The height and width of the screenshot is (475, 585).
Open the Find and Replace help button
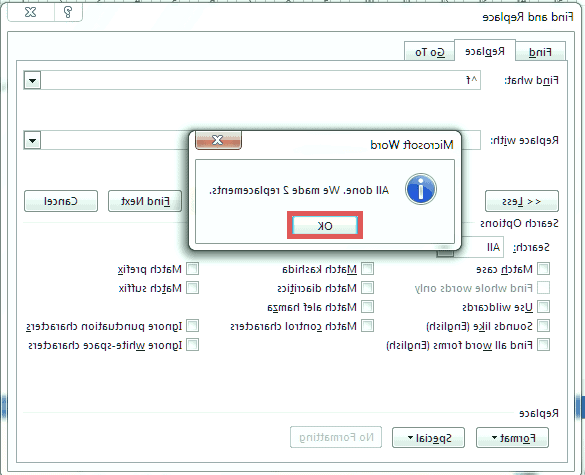[x=68, y=12]
